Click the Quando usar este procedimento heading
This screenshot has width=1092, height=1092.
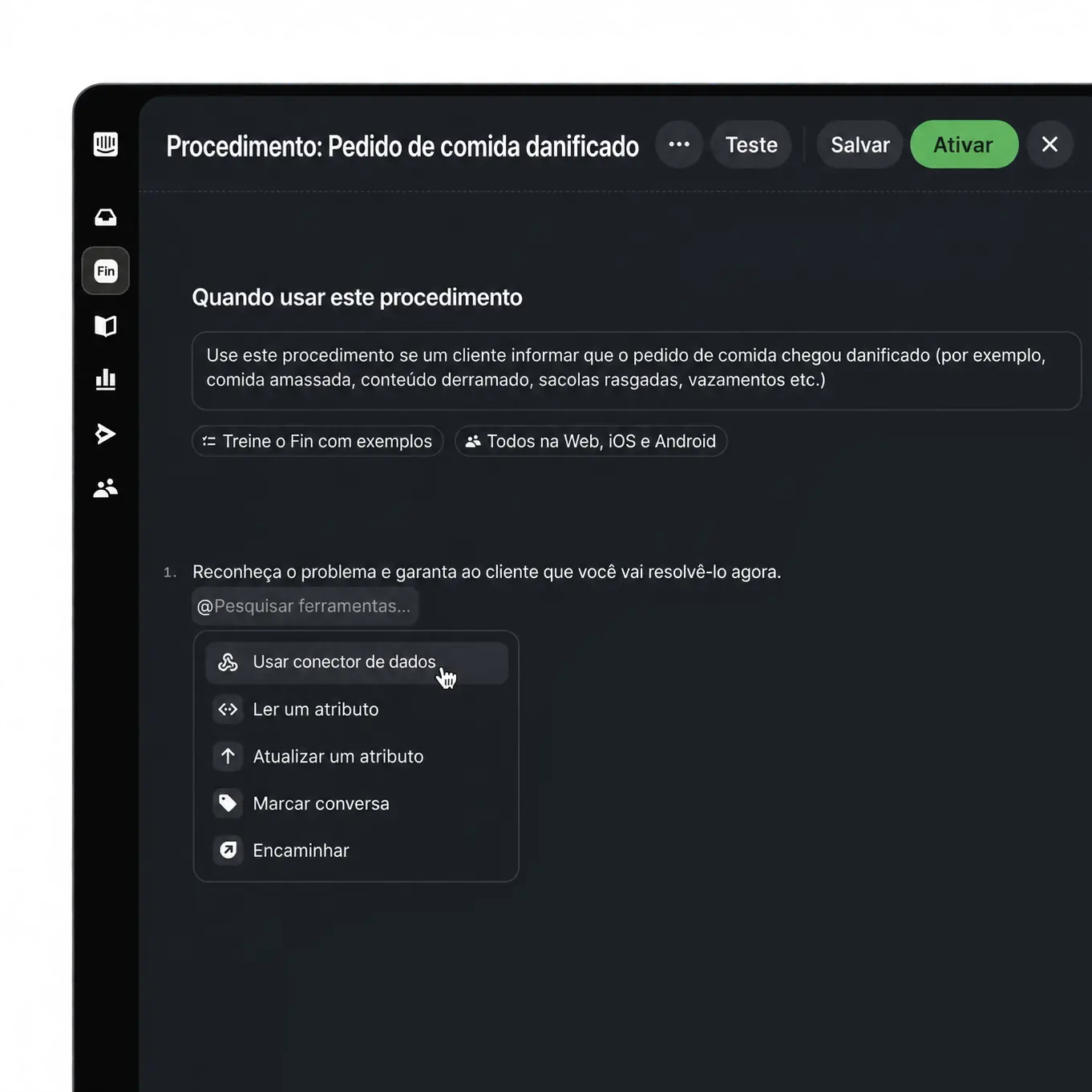[x=357, y=297]
